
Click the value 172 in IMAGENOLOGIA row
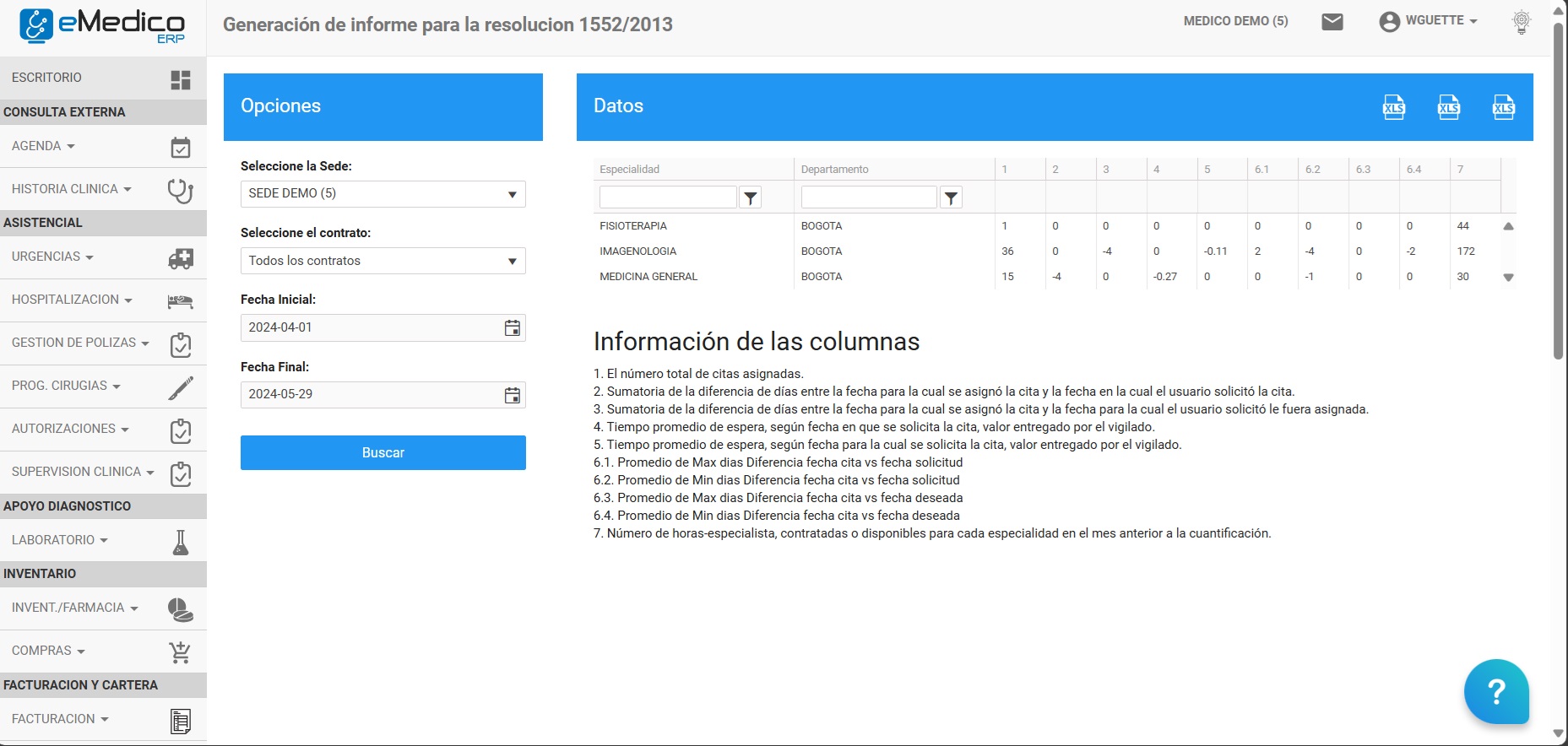[1466, 251]
